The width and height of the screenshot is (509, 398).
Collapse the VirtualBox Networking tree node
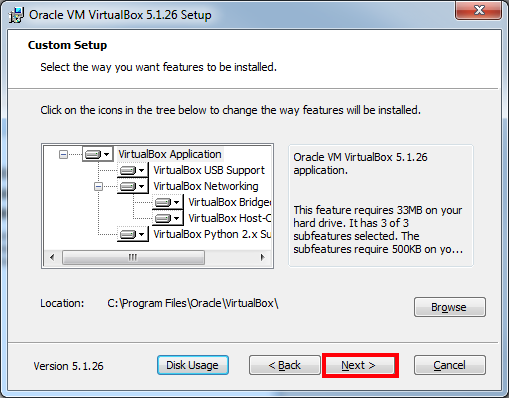coord(98,186)
